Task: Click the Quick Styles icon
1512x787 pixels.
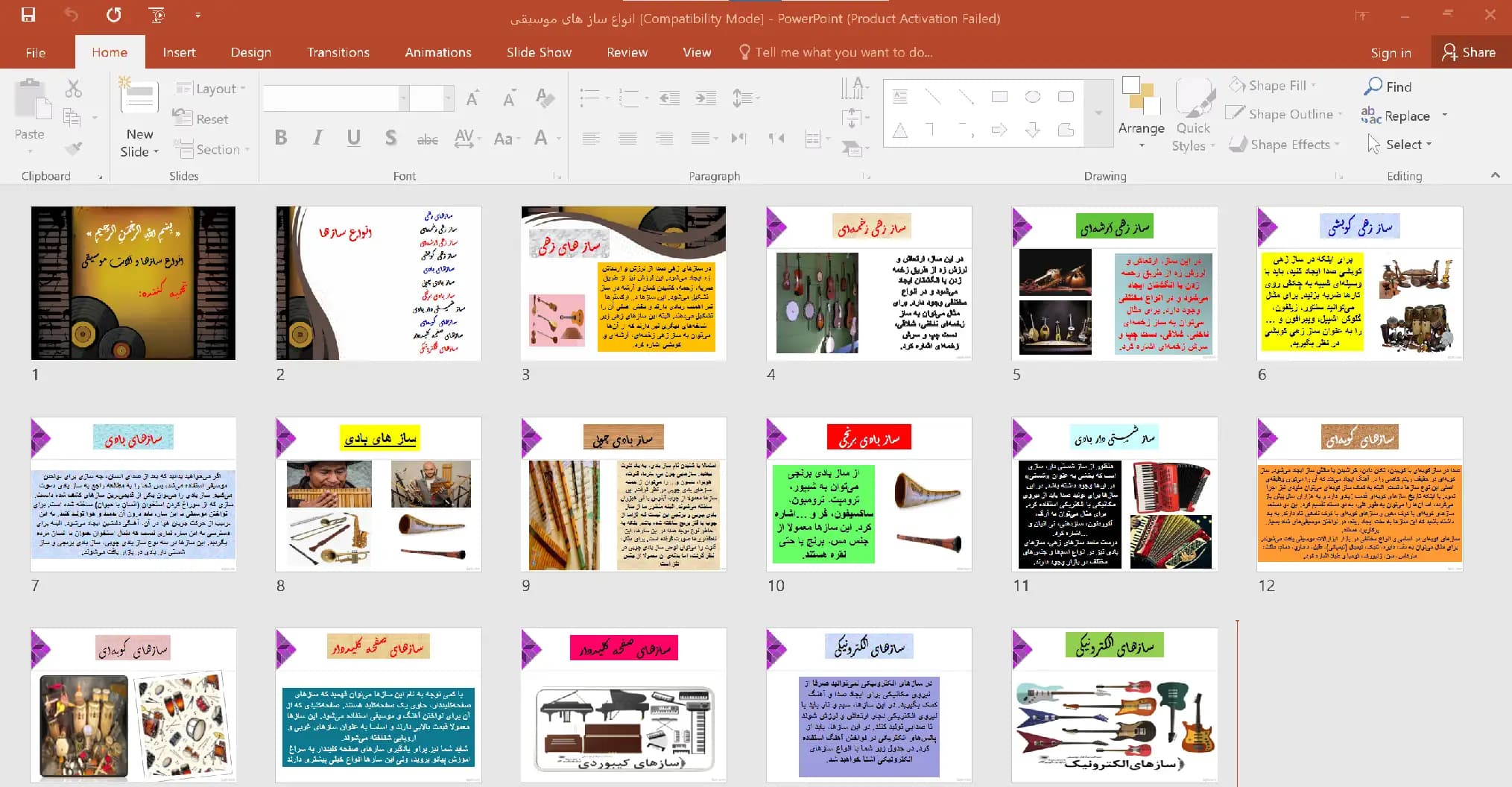Action: tap(1194, 97)
